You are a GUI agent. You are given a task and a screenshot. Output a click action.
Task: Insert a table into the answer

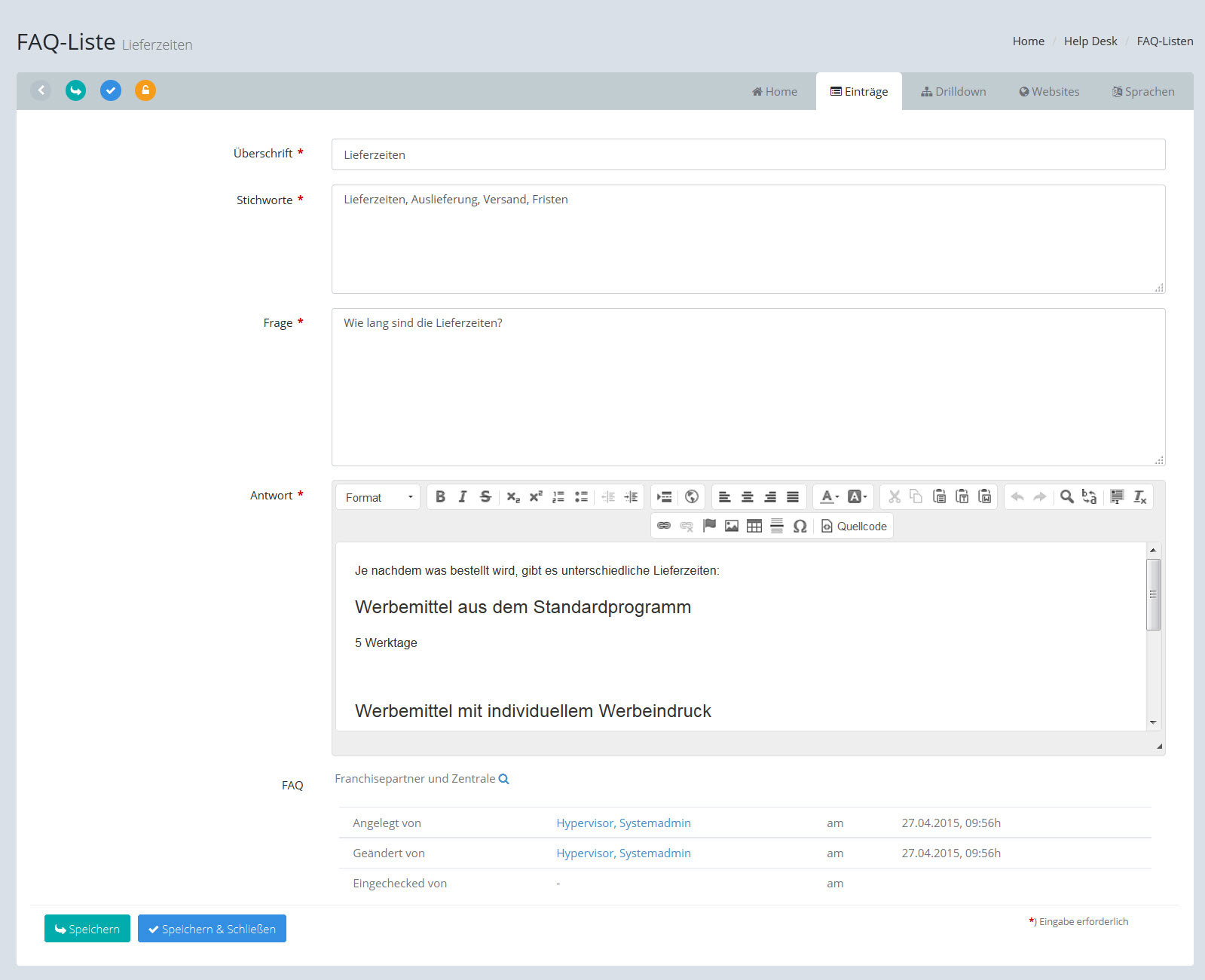point(754,527)
